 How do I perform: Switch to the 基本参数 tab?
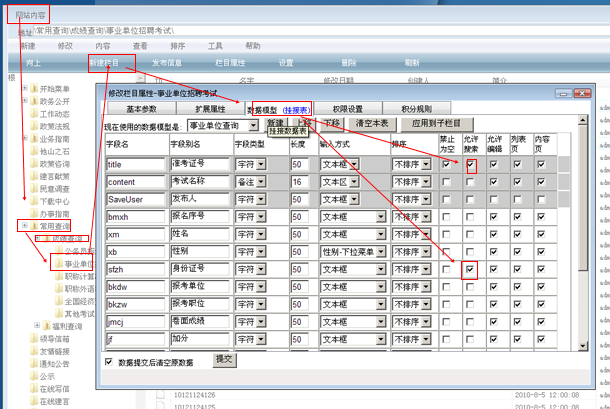click(x=141, y=109)
